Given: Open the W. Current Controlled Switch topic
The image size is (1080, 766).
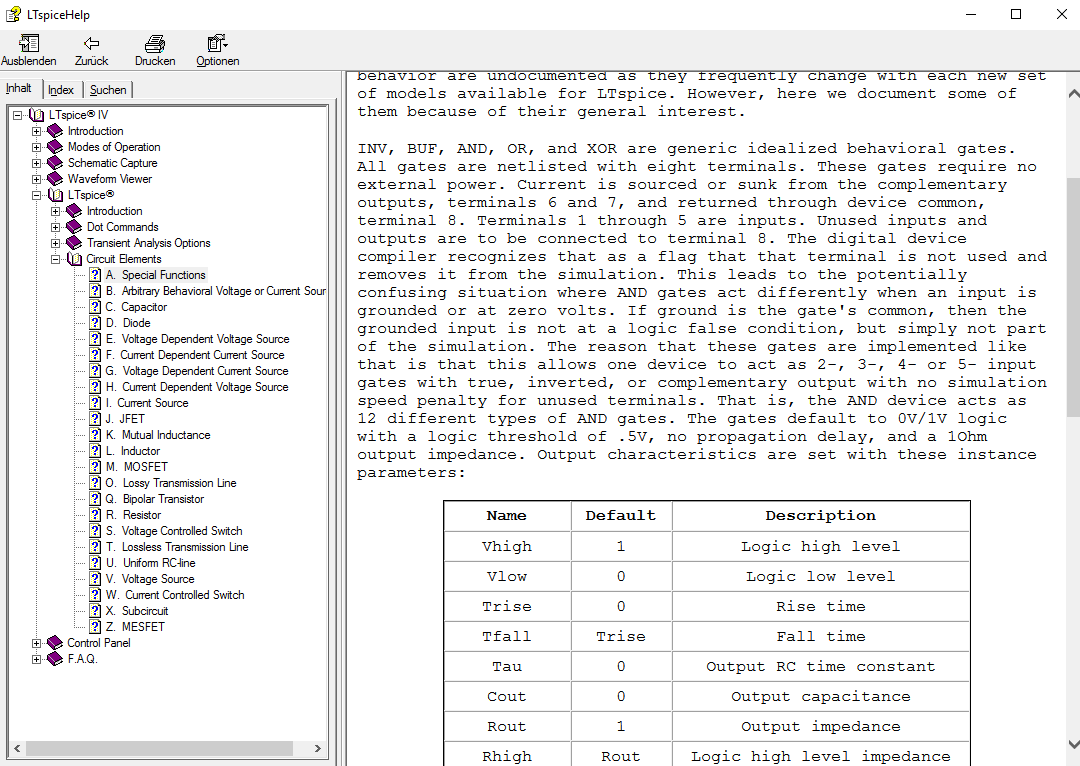Looking at the screenshot, I should (x=175, y=594).
